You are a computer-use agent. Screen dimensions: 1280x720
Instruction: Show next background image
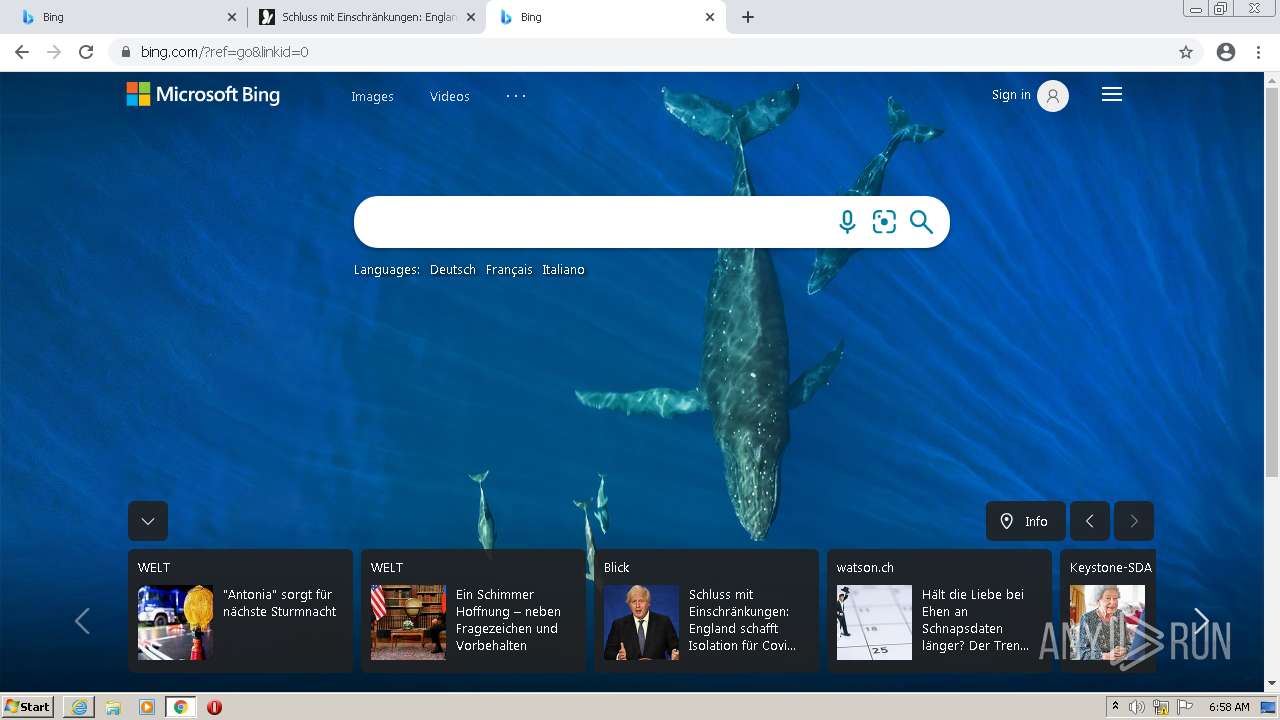(1134, 521)
